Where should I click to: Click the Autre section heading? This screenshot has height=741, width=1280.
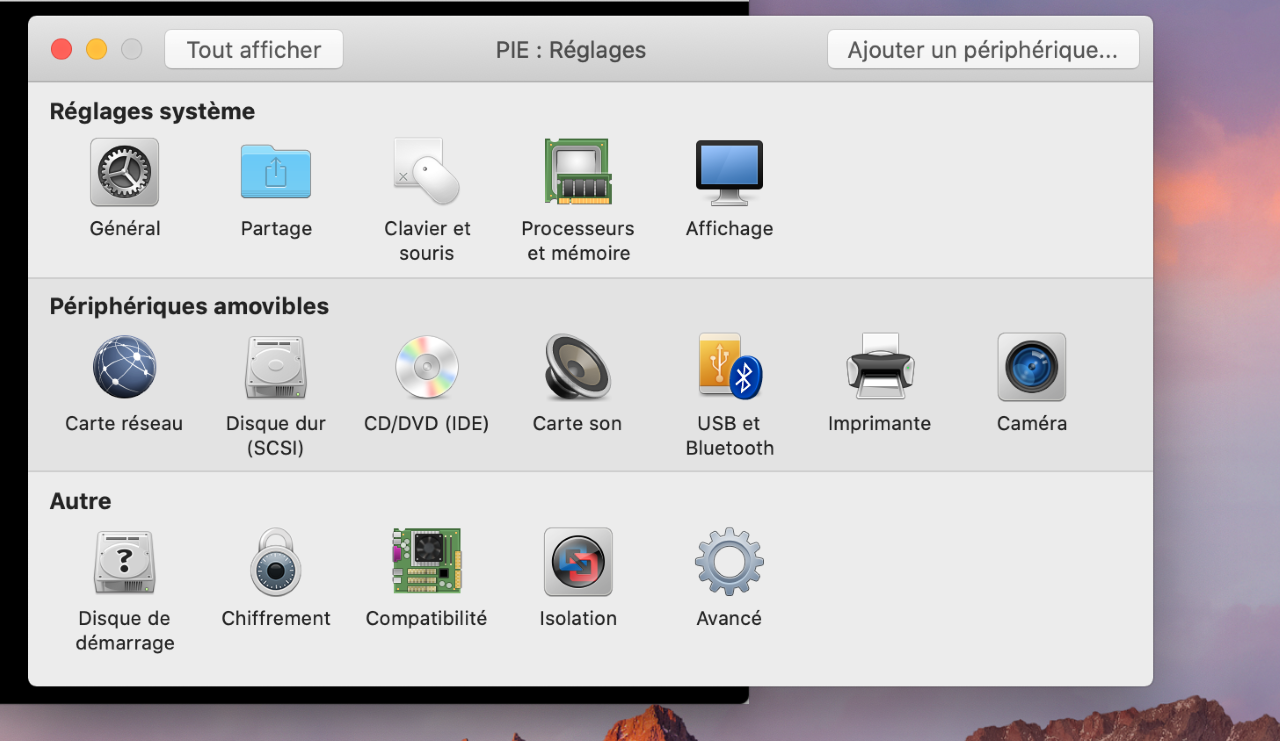[80, 501]
